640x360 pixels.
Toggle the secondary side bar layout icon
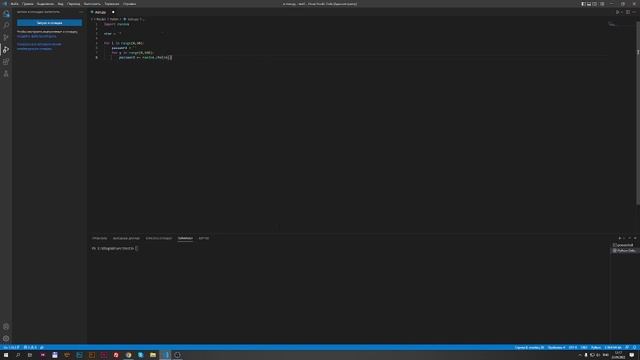point(595,4)
